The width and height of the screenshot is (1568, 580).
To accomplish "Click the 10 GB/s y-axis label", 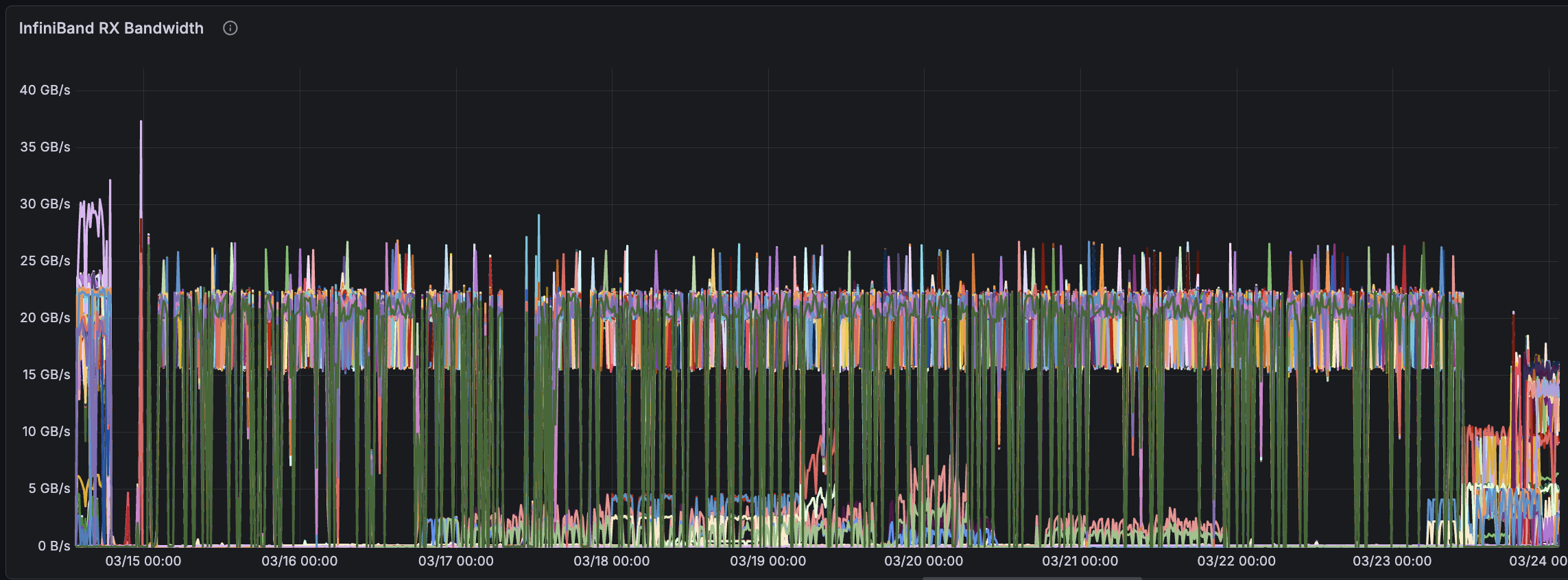I will click(x=46, y=431).
